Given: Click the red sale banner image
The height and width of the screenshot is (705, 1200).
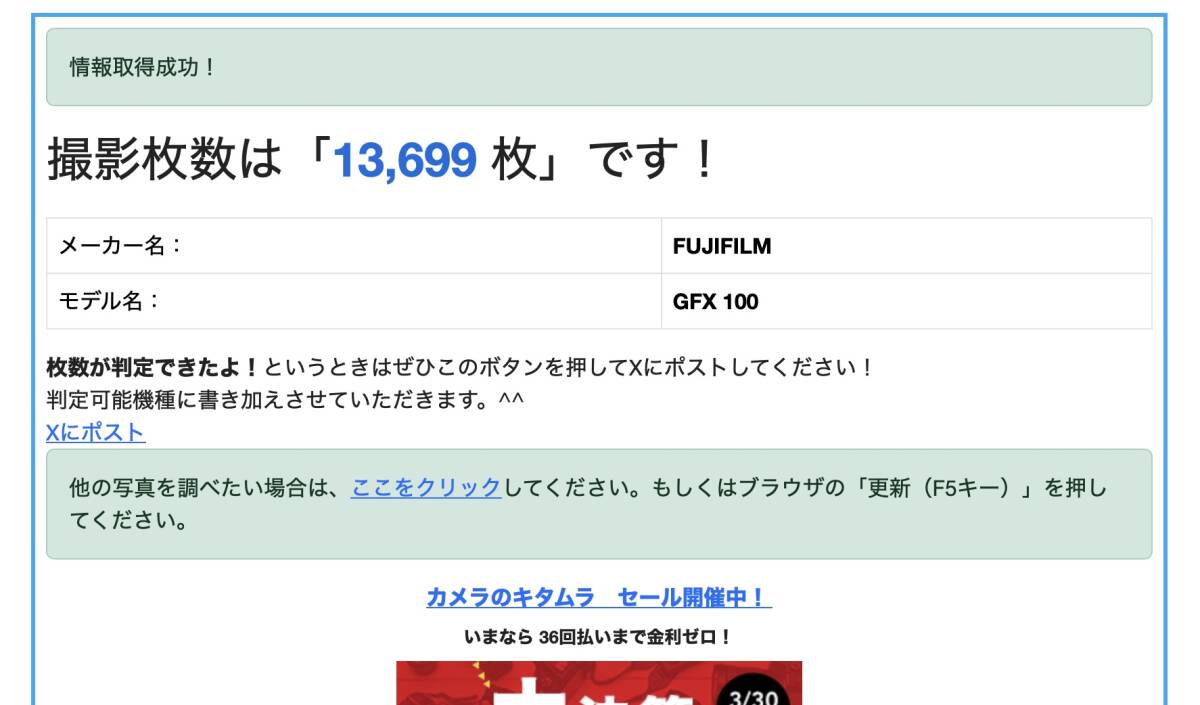Looking at the screenshot, I should 599,683.
